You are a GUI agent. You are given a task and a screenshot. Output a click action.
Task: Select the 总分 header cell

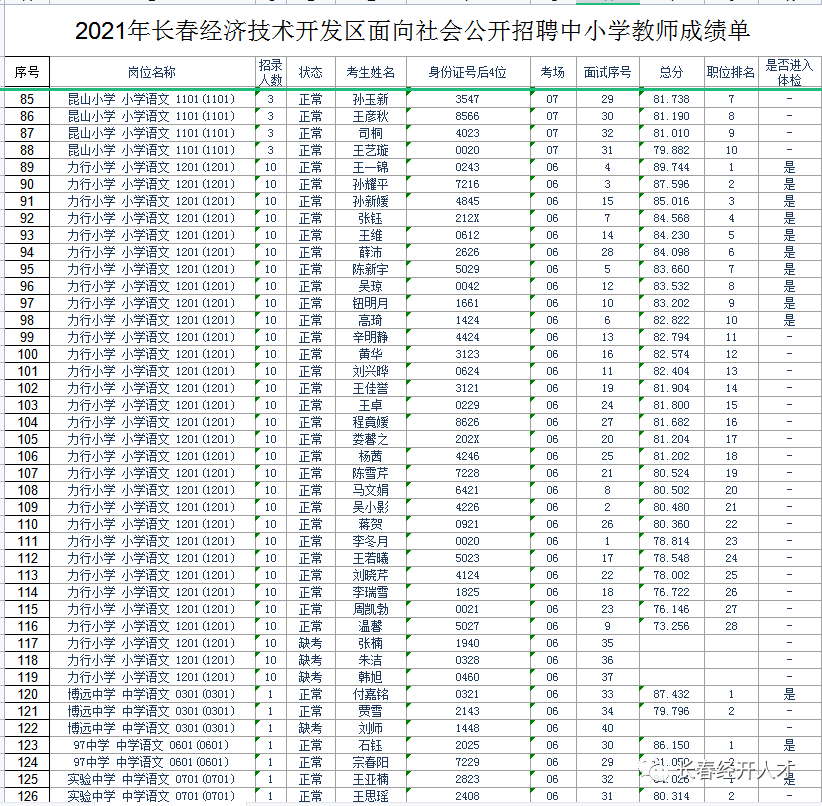(x=672, y=72)
